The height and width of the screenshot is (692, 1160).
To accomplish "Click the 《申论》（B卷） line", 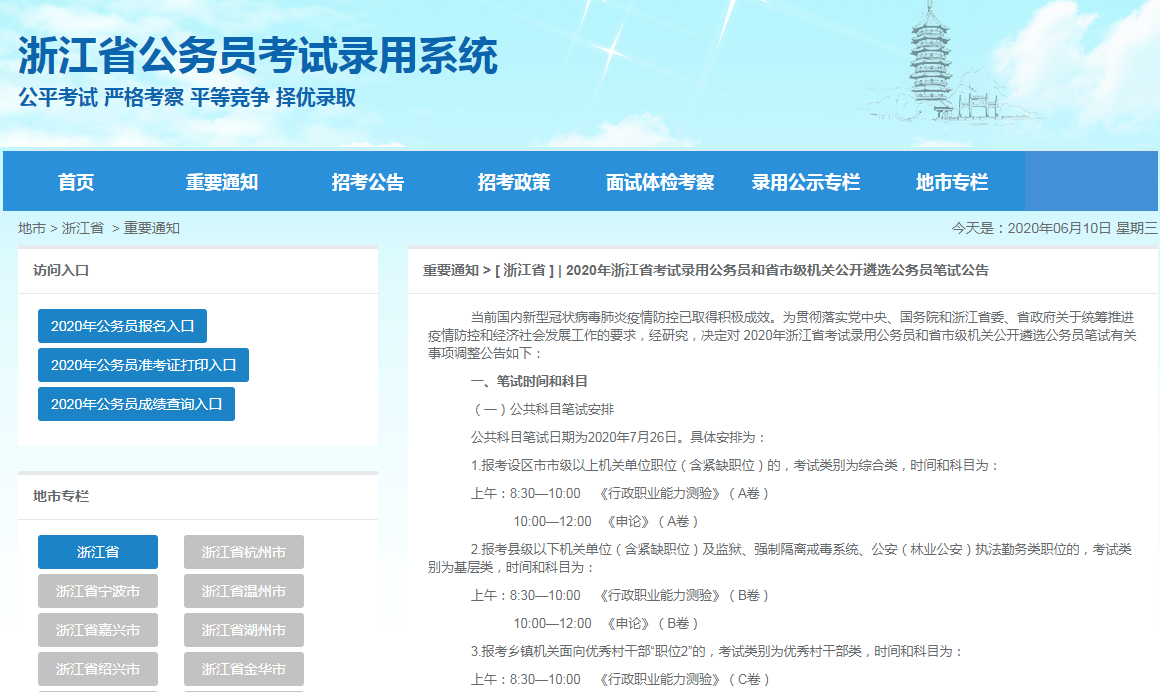I will 607,624.
